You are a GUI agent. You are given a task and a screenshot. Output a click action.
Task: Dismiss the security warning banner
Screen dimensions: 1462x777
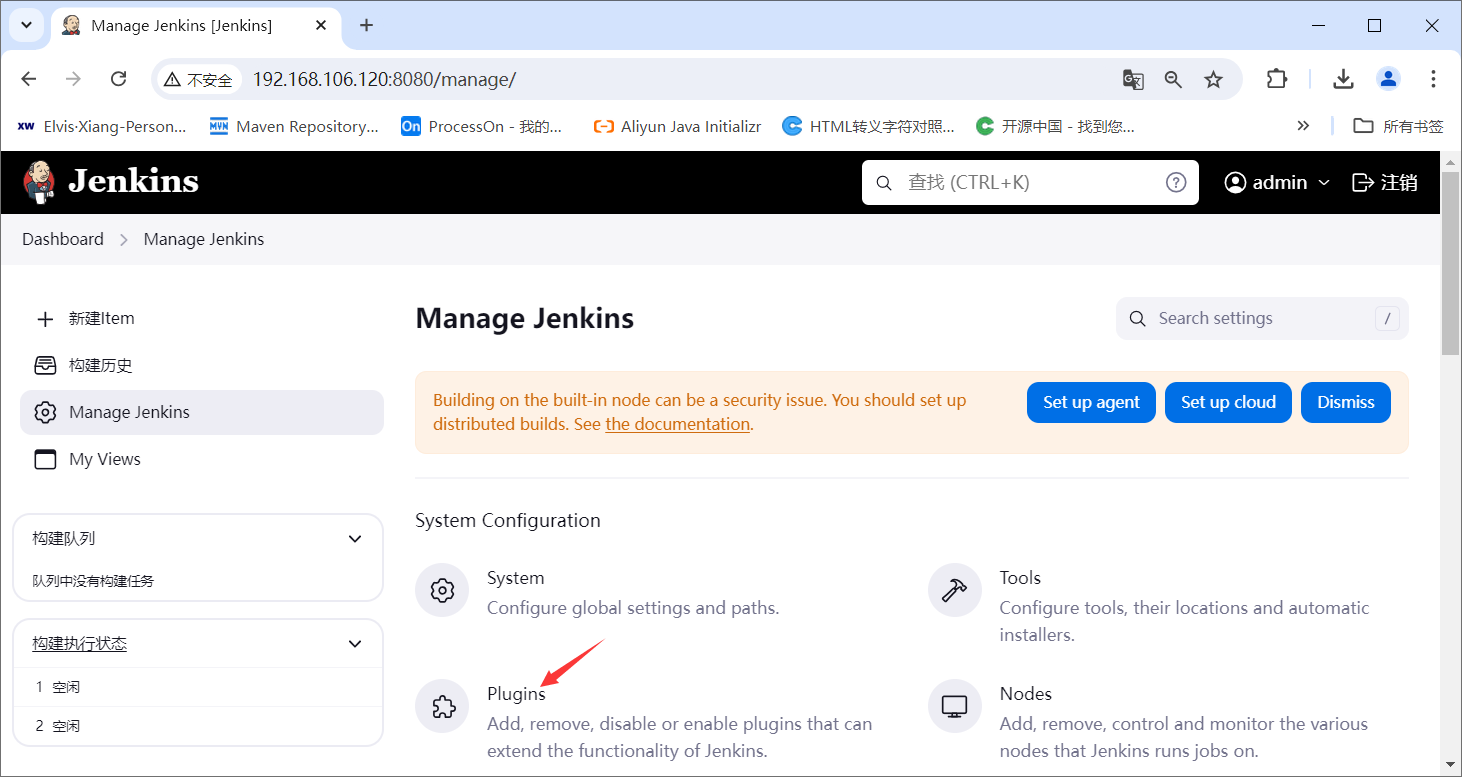click(1346, 402)
